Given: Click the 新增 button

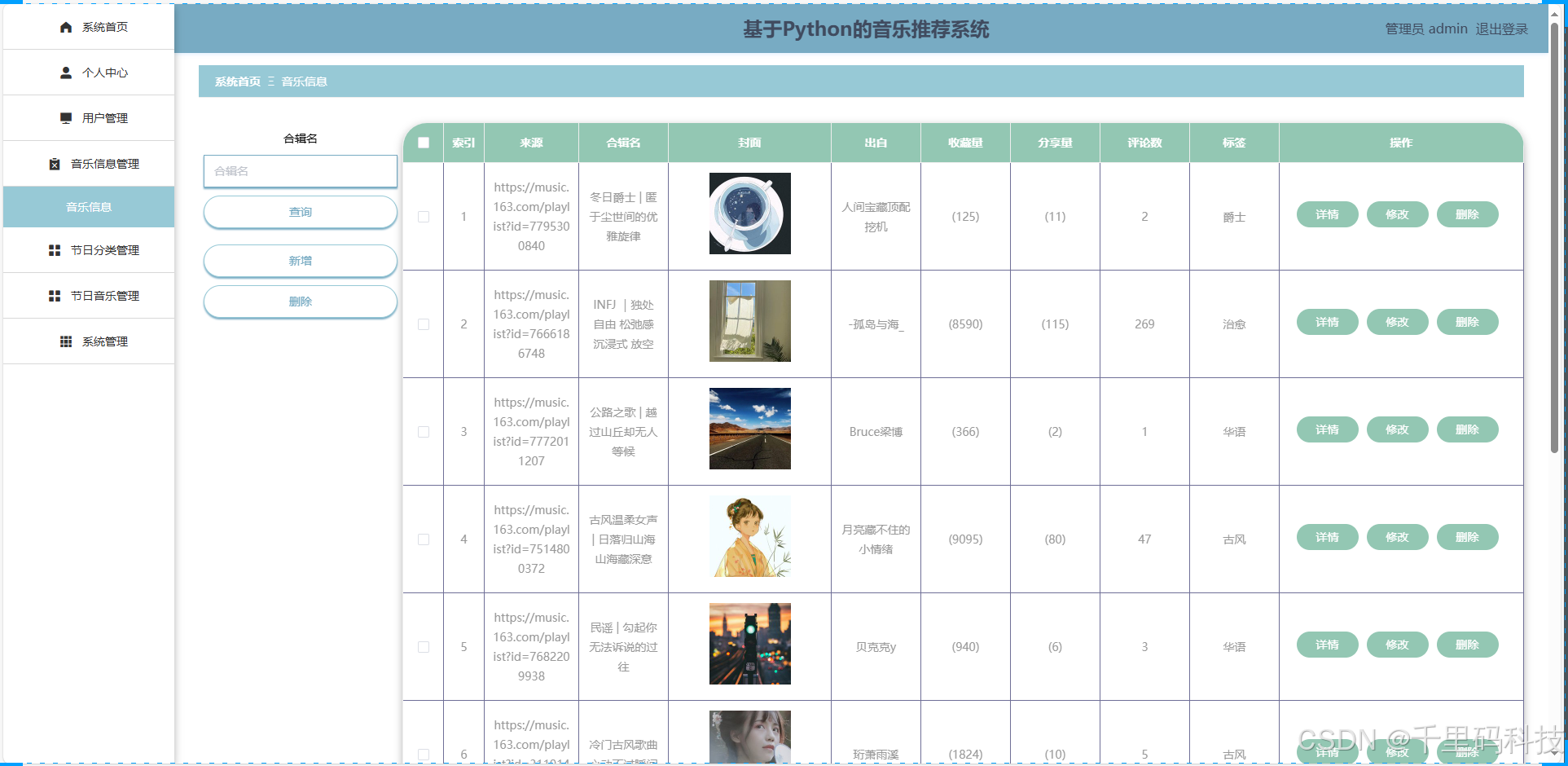Looking at the screenshot, I should [x=301, y=261].
